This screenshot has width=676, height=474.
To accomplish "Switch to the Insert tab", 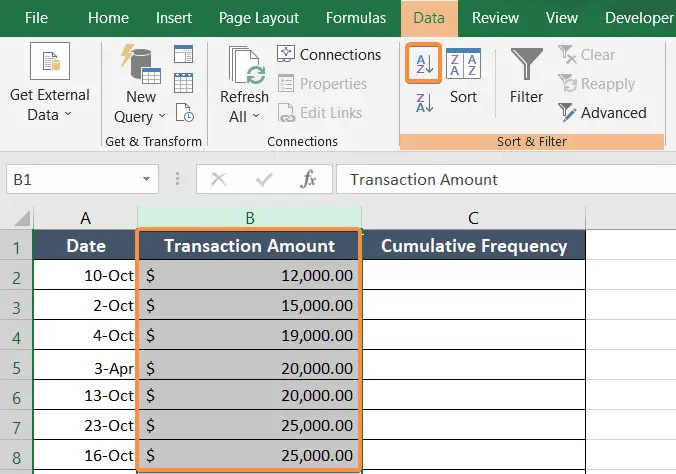I will click(174, 18).
